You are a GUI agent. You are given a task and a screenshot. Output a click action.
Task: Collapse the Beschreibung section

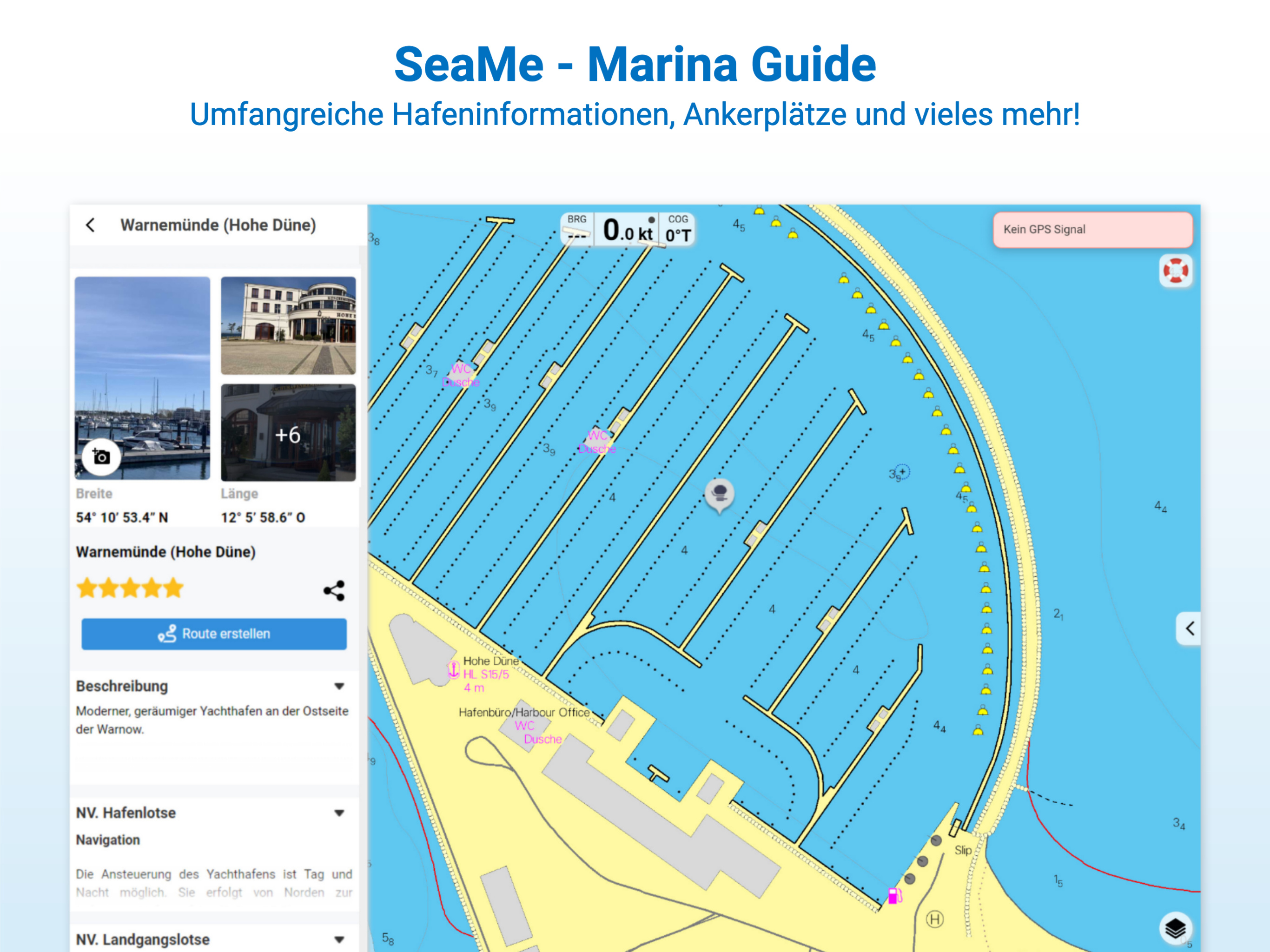coord(339,686)
